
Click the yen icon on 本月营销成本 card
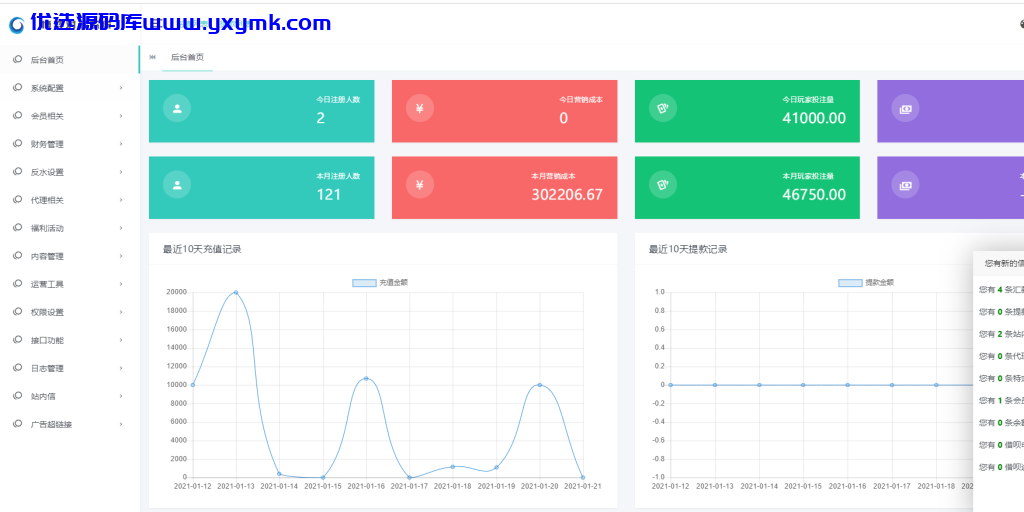[420, 185]
